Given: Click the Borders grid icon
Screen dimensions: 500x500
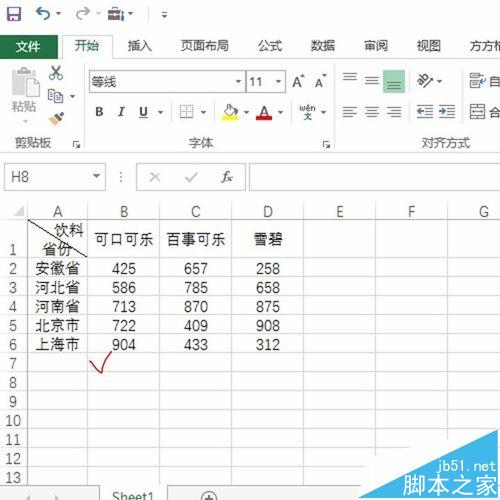Looking at the screenshot, I should pyautogui.click(x=186, y=112).
